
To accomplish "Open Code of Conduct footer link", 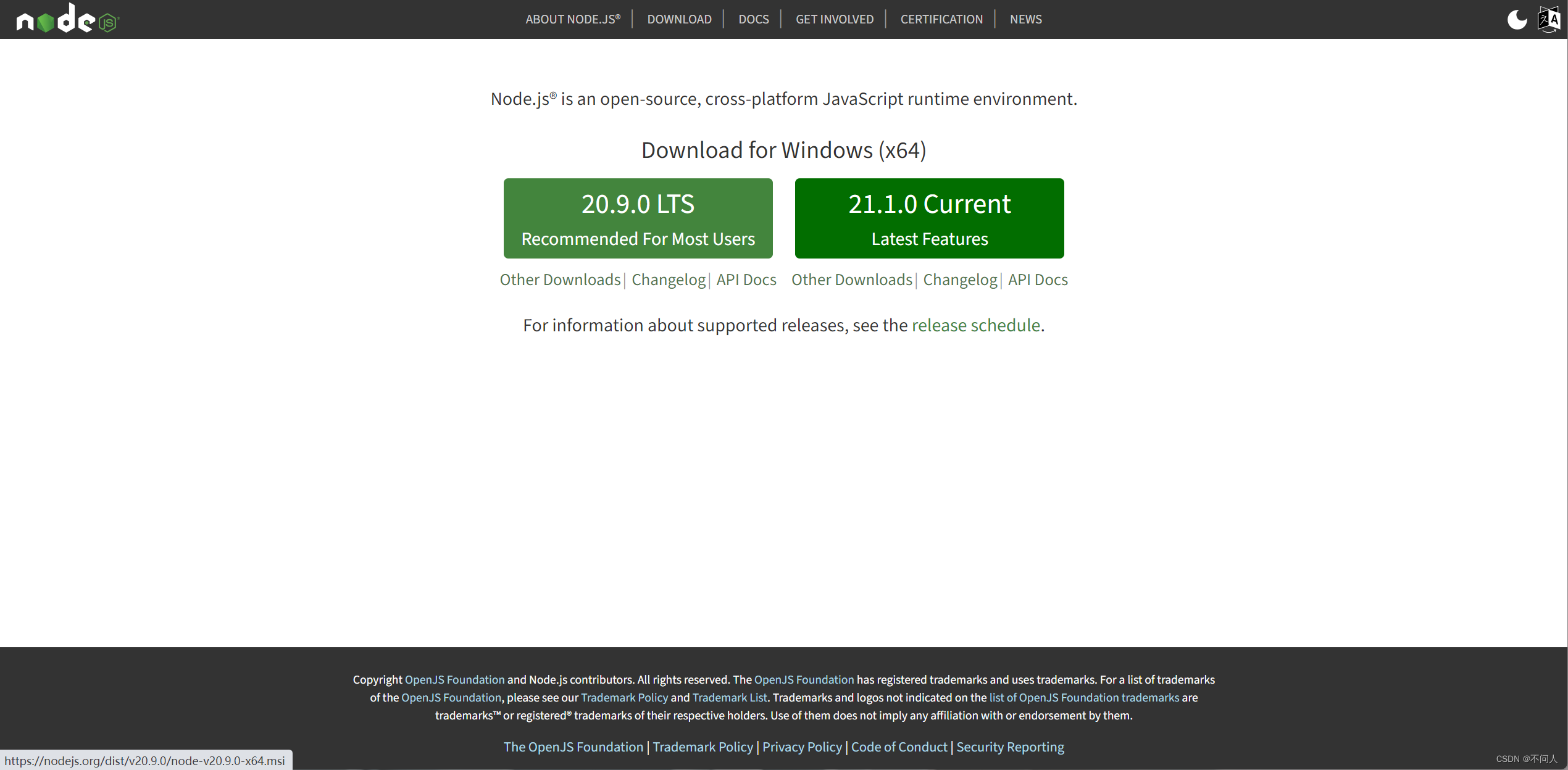I will (x=898, y=747).
